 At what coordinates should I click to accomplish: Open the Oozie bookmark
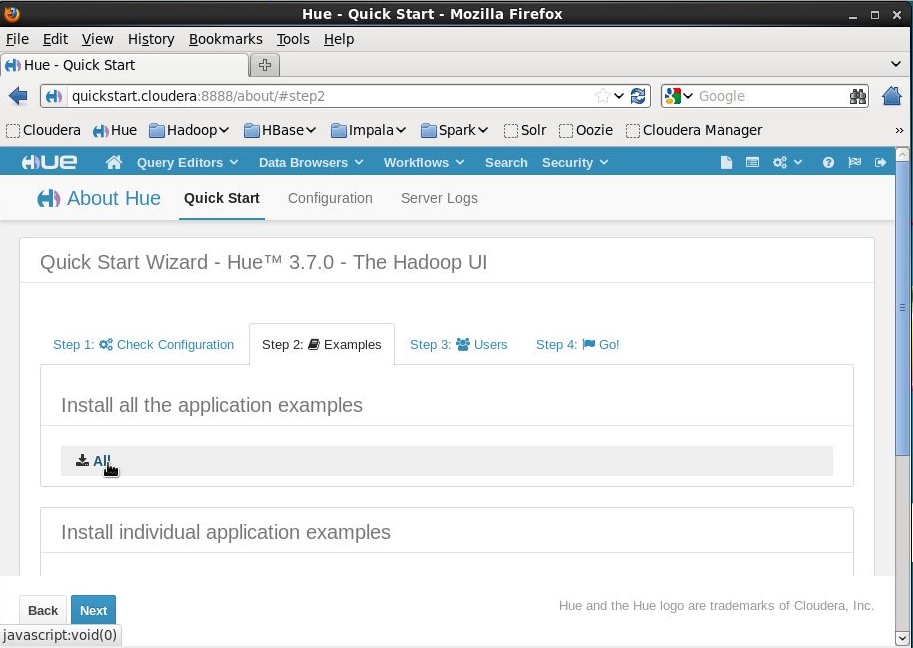coord(586,130)
